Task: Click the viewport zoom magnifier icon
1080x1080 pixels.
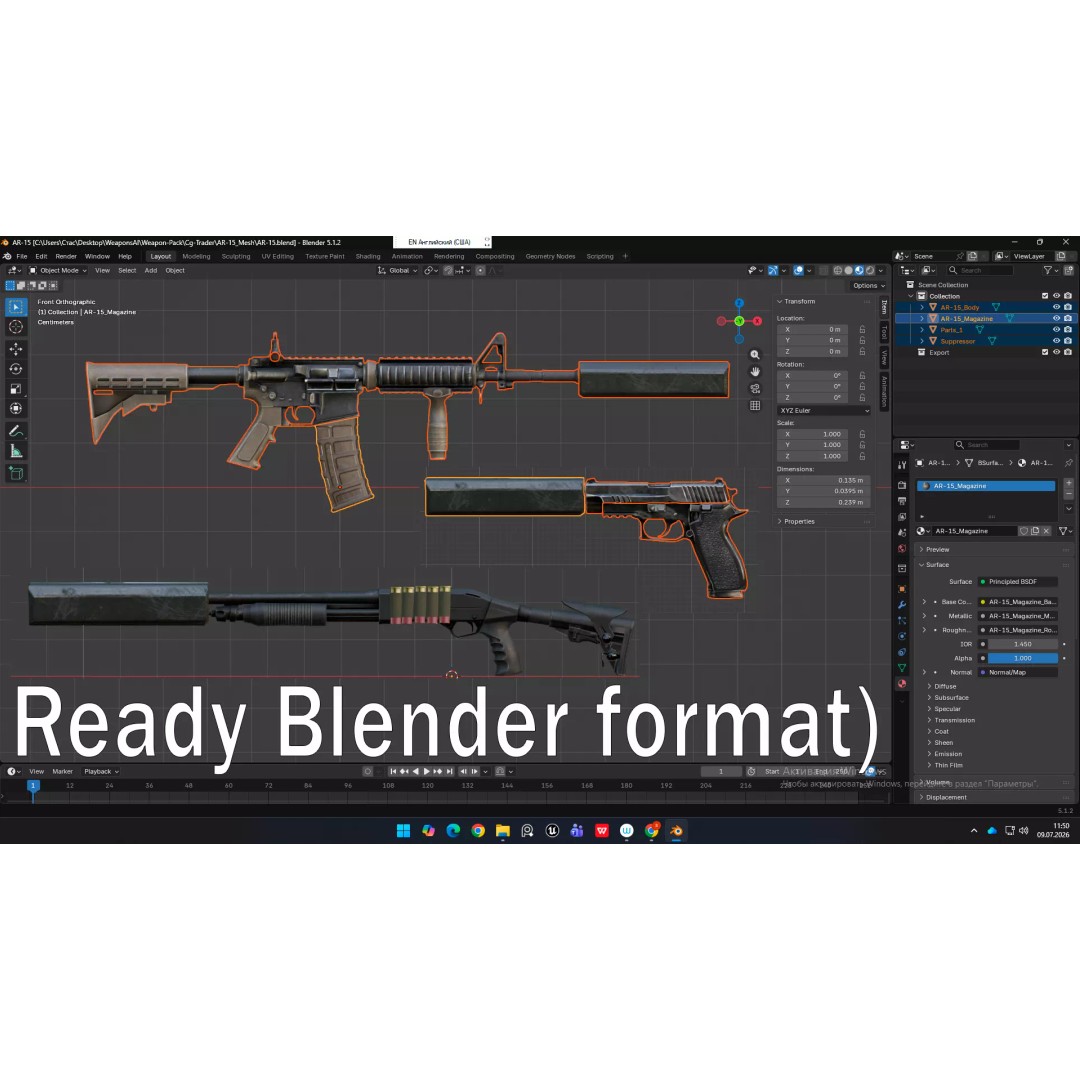Action: click(x=755, y=355)
